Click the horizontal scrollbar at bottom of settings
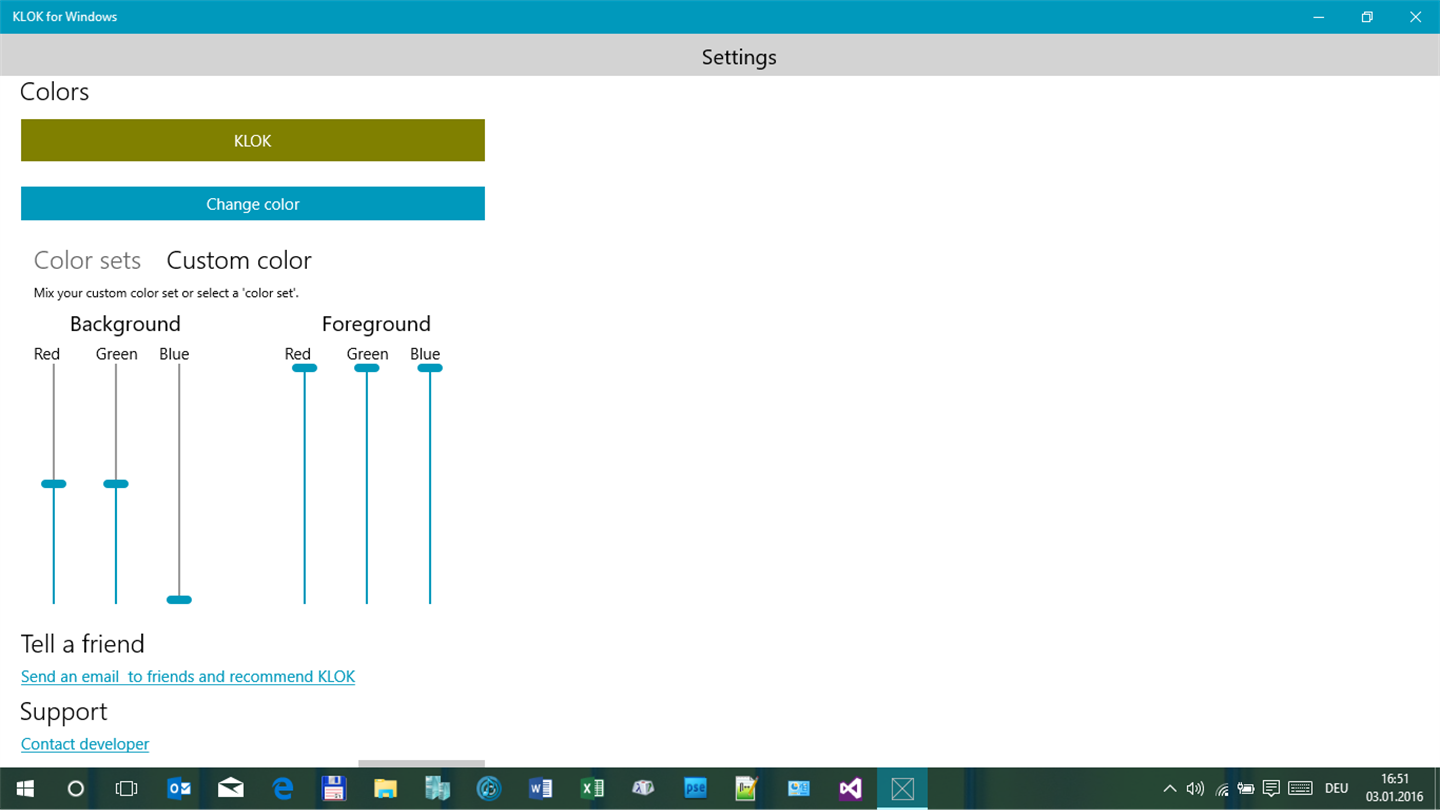This screenshot has height=810, width=1440. coord(421,763)
